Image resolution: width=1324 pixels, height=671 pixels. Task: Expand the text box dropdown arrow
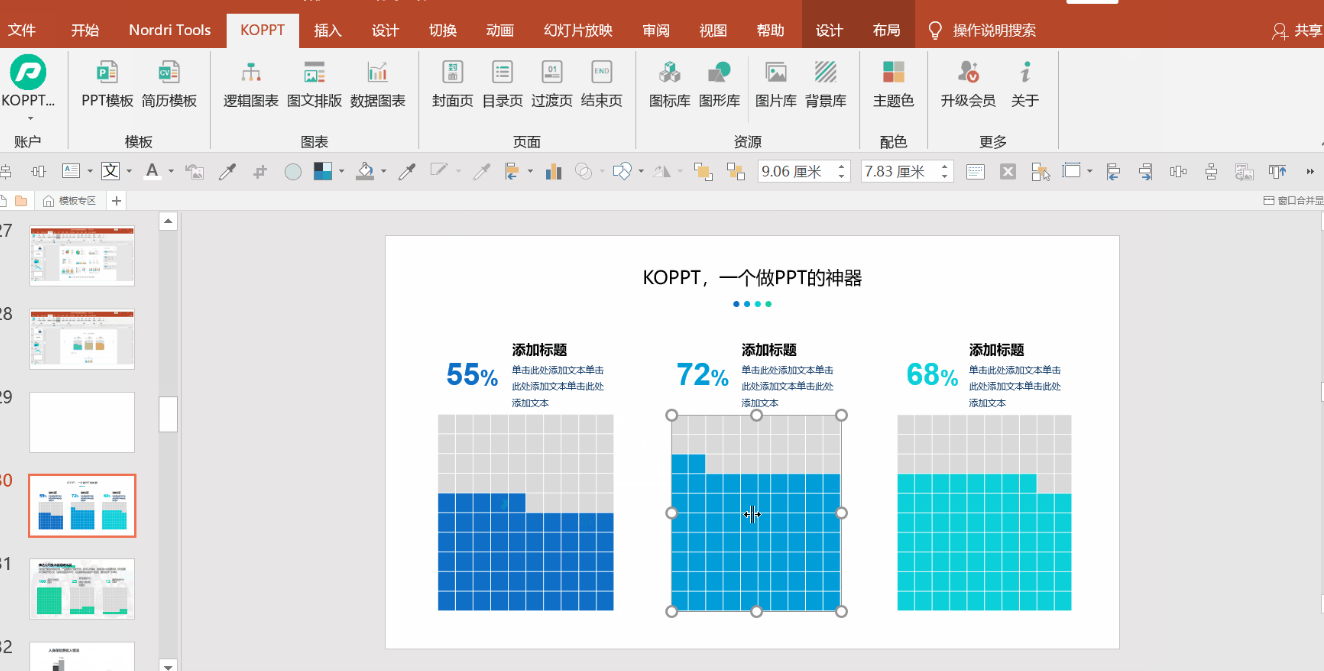click(90, 171)
